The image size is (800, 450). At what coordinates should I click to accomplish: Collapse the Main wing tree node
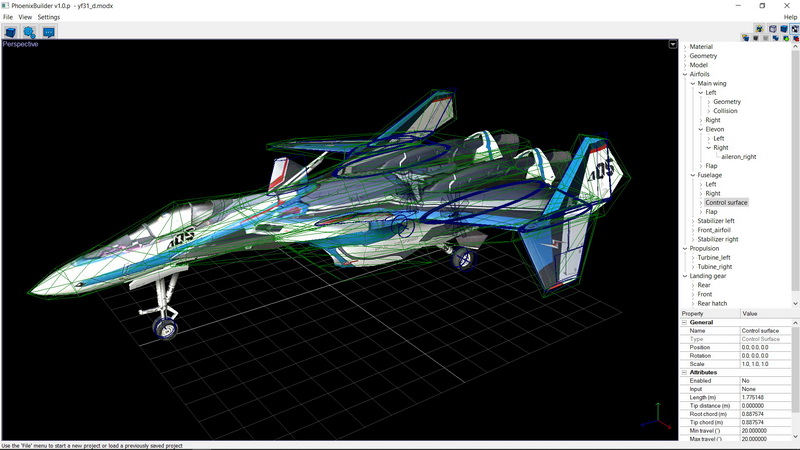click(x=693, y=84)
